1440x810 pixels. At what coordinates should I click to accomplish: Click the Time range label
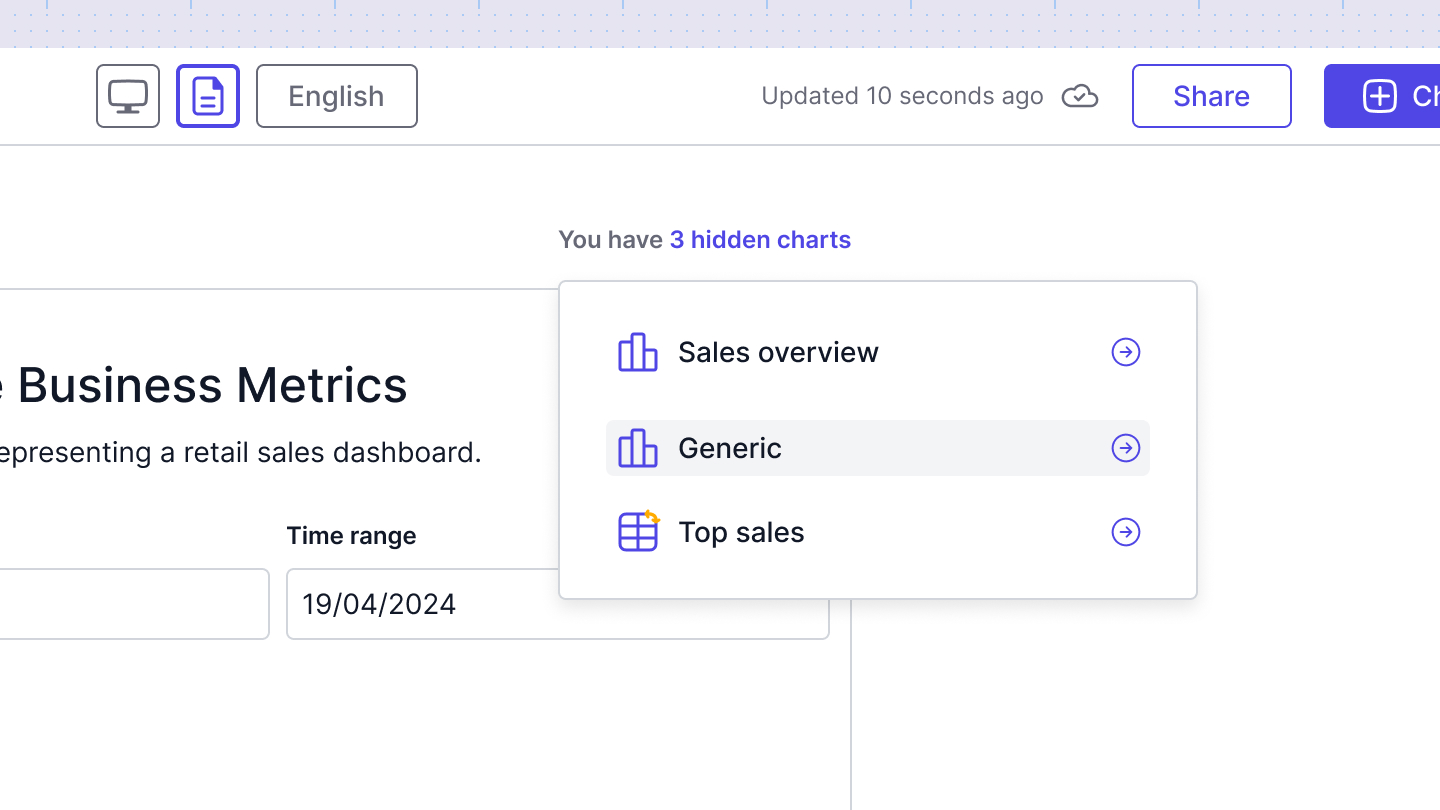pos(351,536)
